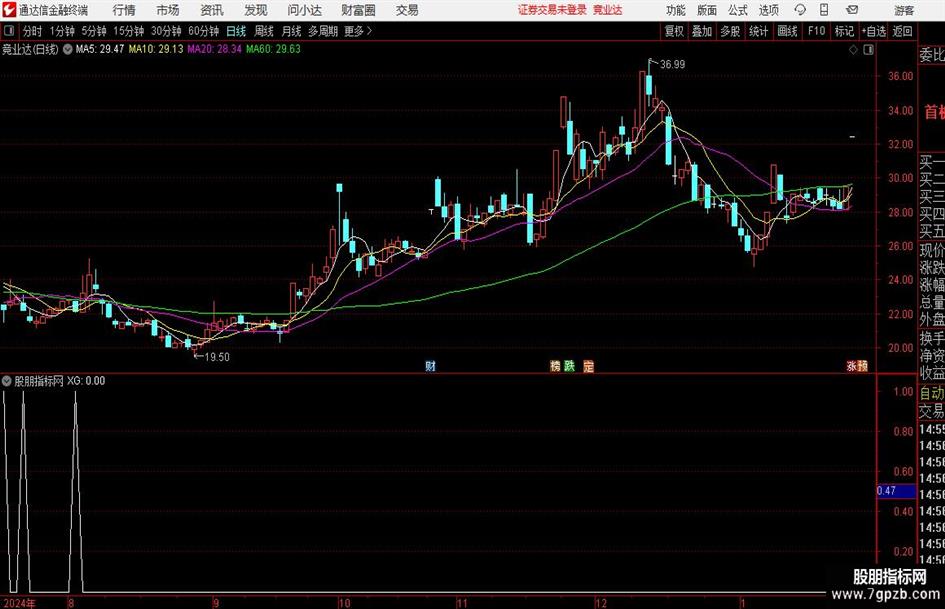Click the 榜 marker below chart
Viewport: 945px width, 609px height.
tap(555, 366)
